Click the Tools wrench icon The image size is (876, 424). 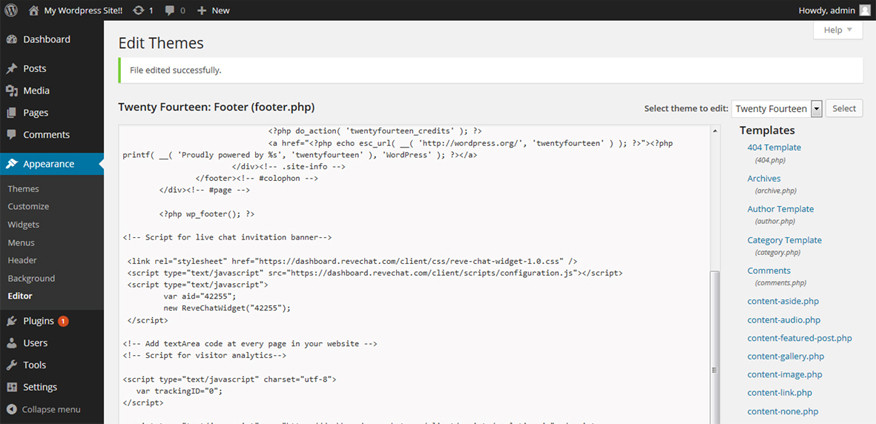(12, 365)
